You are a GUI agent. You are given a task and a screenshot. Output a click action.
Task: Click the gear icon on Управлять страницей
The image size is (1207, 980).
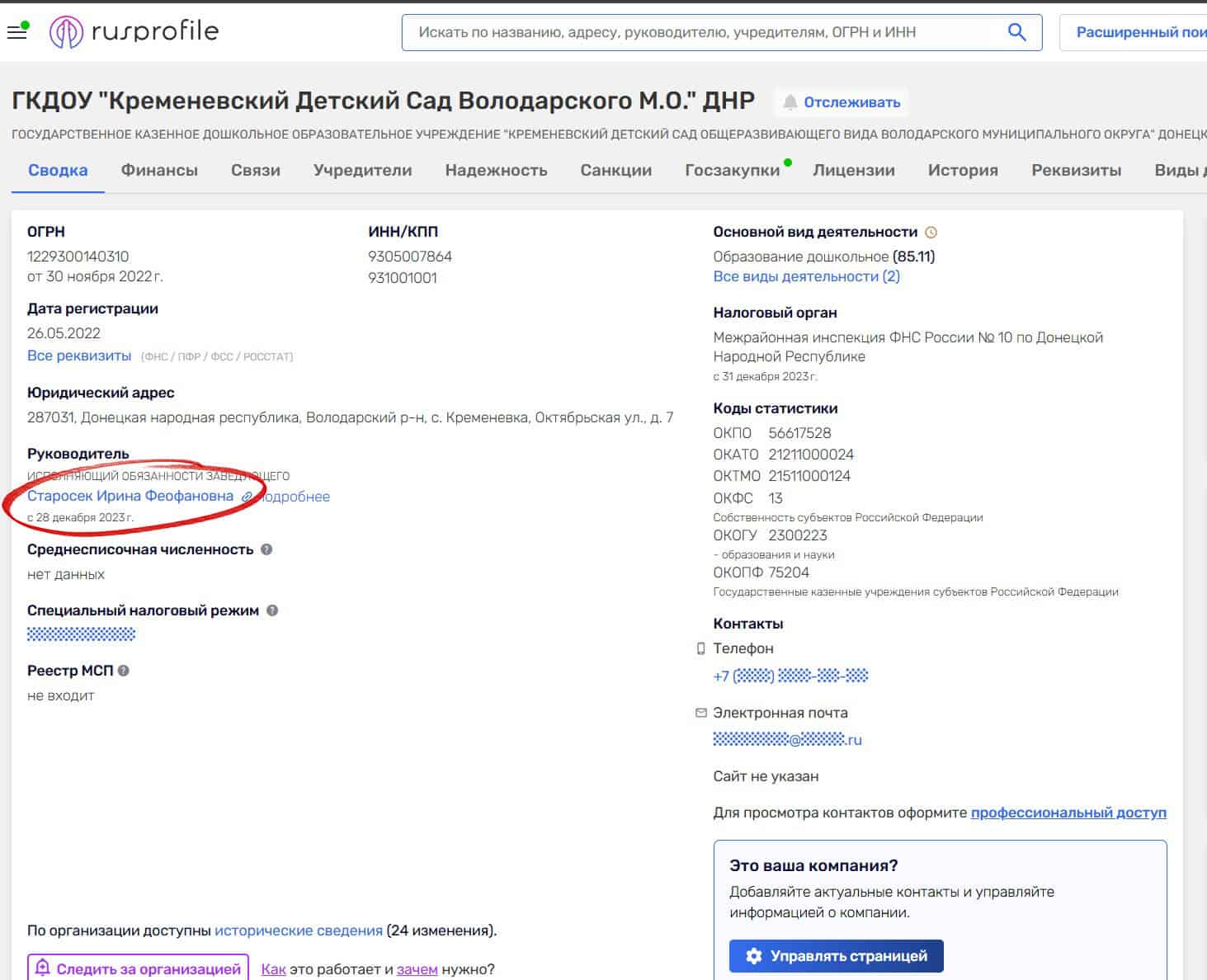coord(753,956)
